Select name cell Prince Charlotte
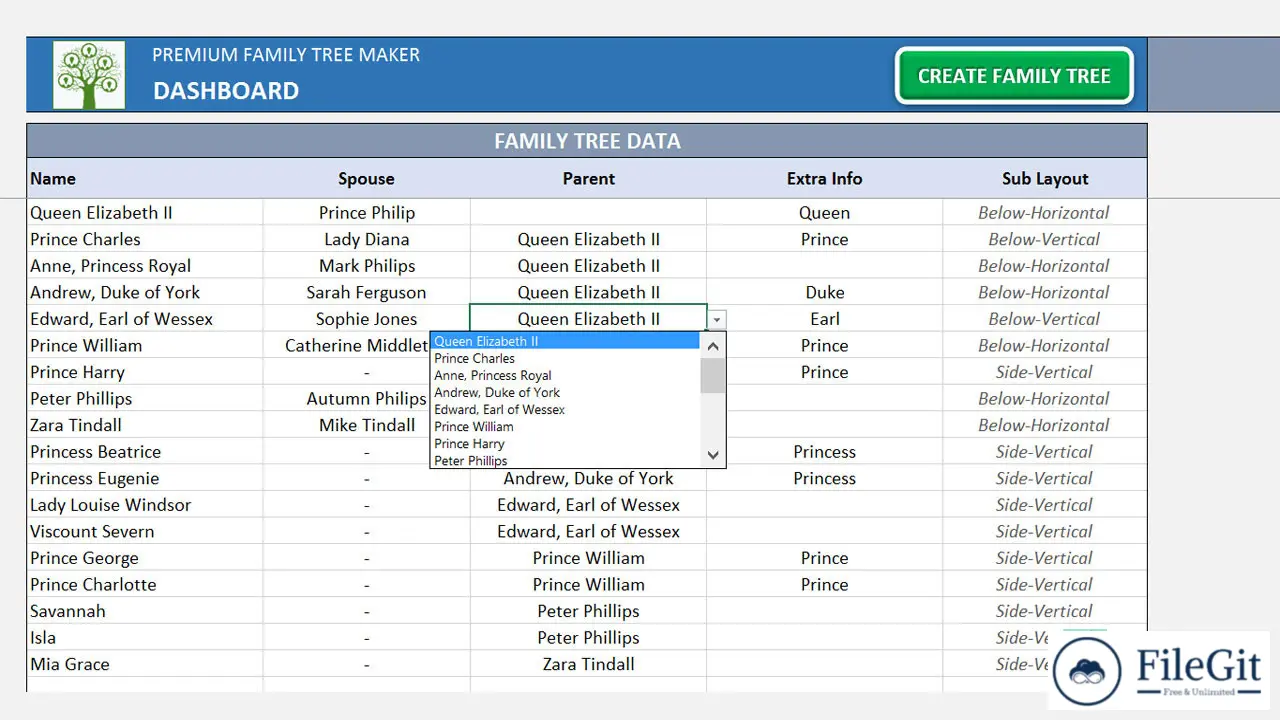Screen dimensions: 1280x720 tap(145, 584)
